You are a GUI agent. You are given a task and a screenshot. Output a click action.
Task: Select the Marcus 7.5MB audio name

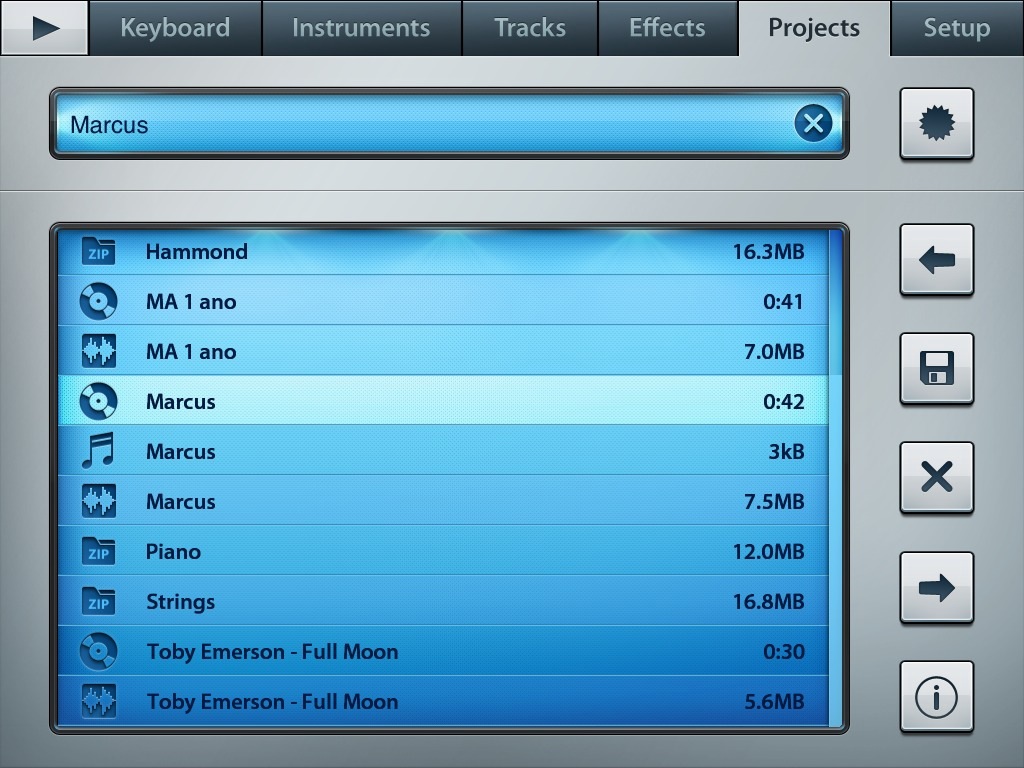pyautogui.click(x=180, y=502)
